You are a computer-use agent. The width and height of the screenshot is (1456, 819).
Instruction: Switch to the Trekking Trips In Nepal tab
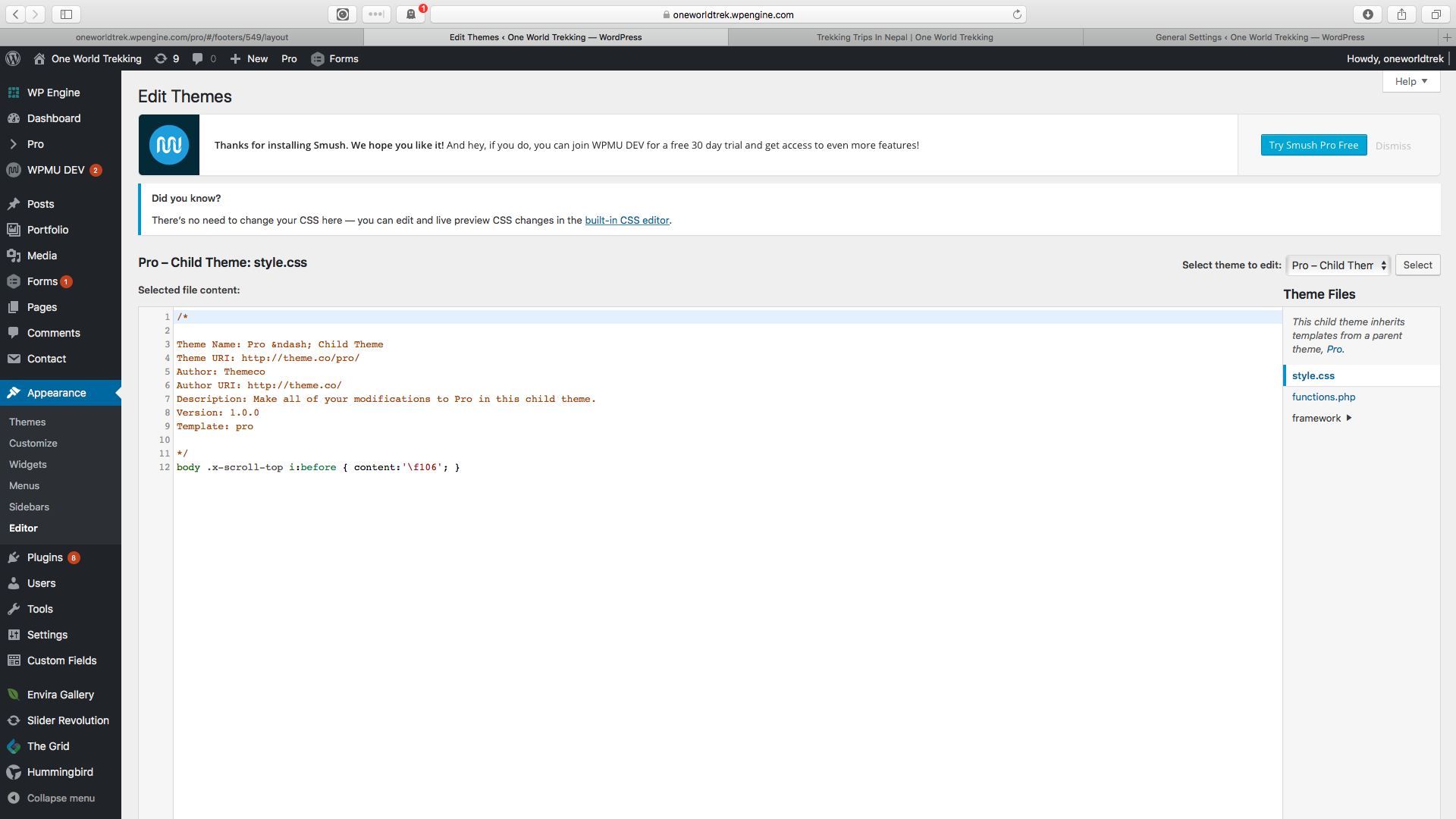click(x=905, y=37)
